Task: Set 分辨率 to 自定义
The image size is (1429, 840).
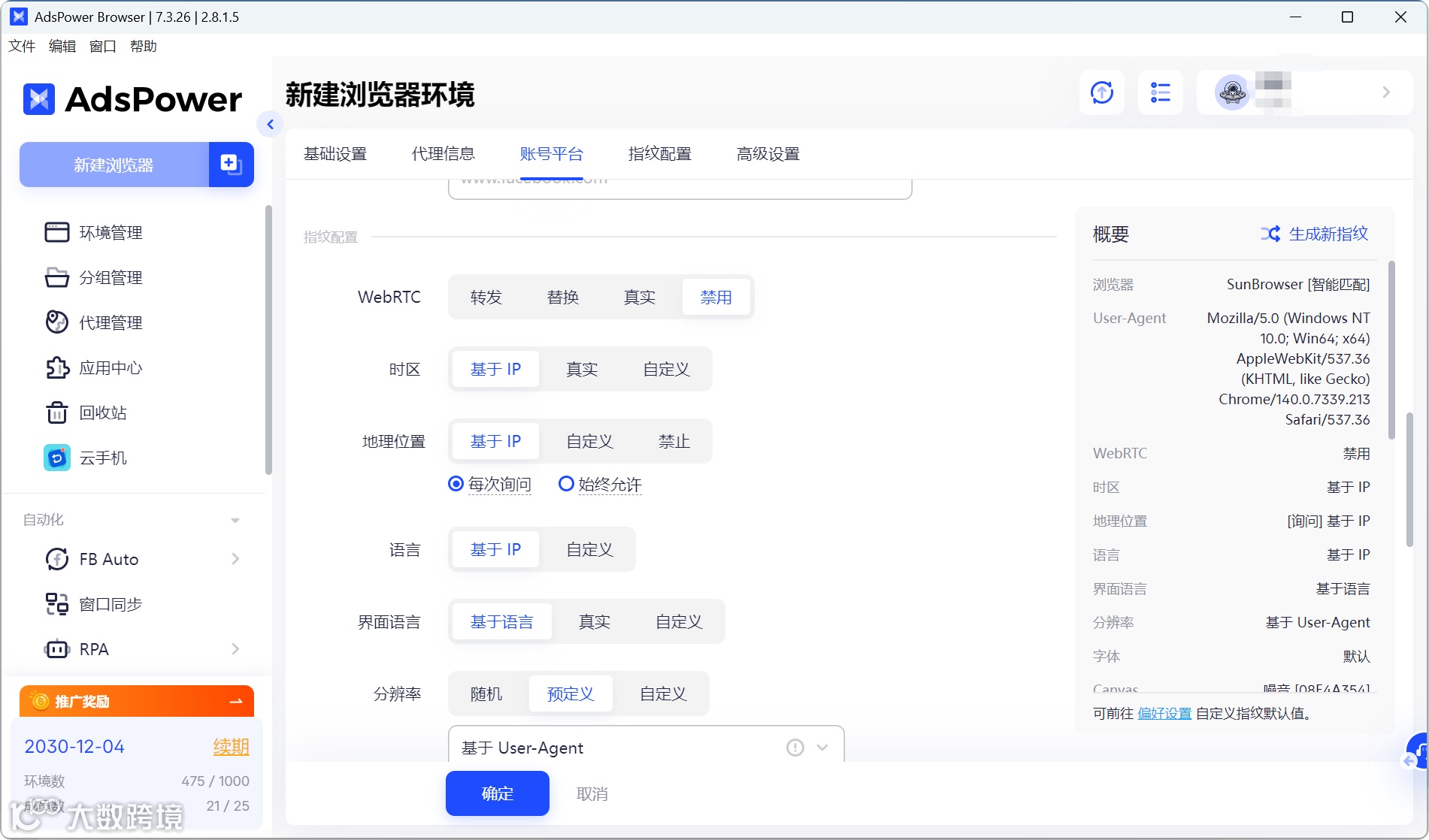Action: pyautogui.click(x=664, y=693)
